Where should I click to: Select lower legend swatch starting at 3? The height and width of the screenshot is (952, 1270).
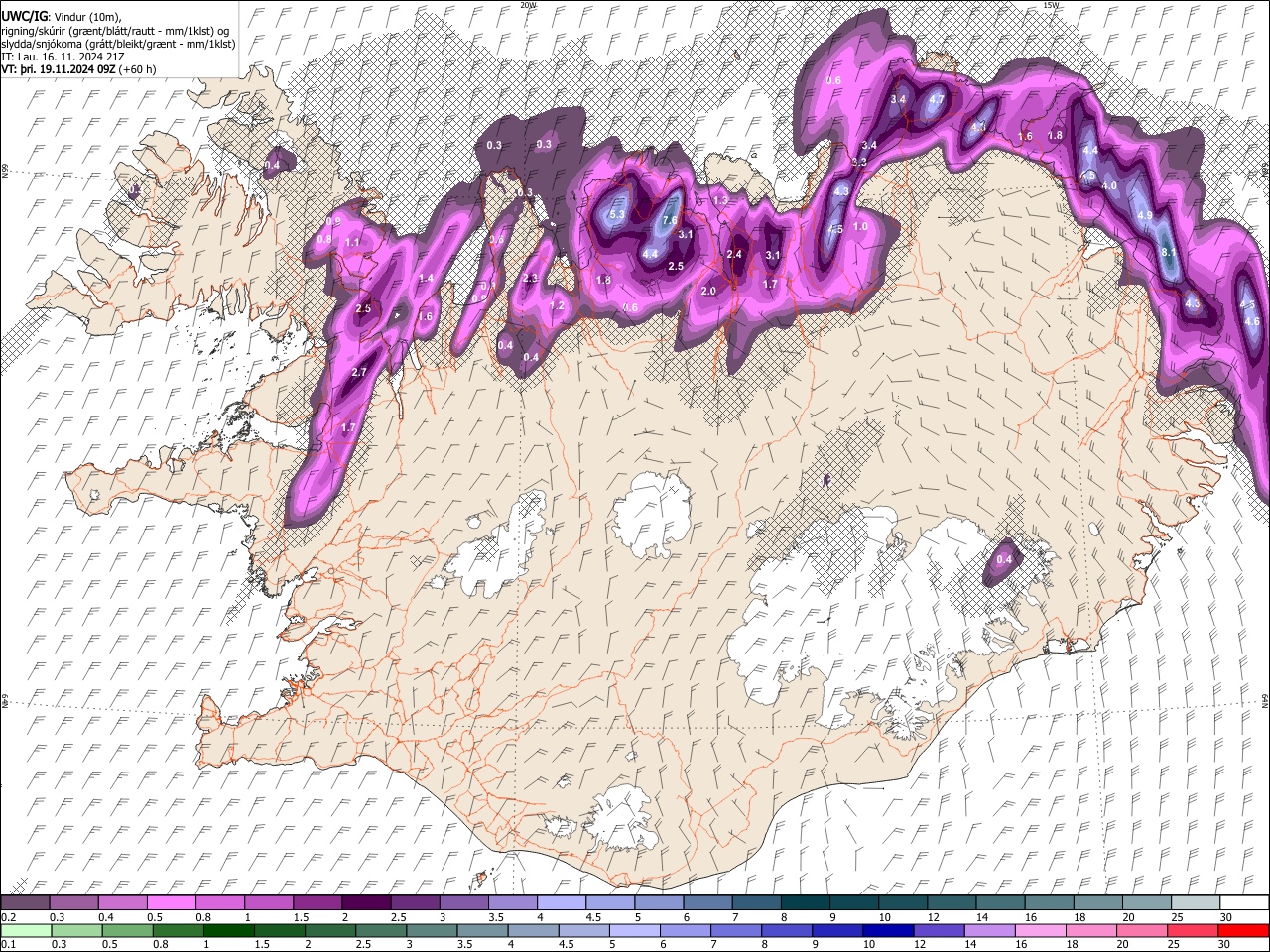[432, 931]
